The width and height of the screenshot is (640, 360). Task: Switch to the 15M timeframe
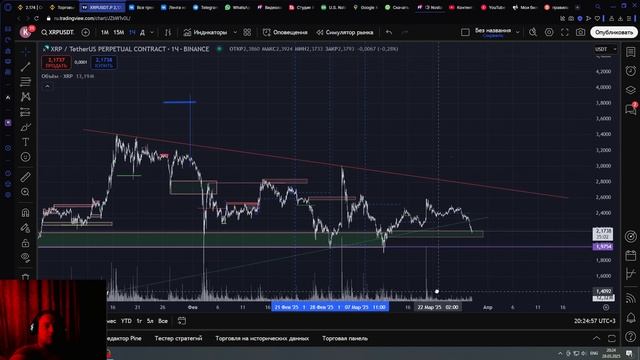[x=118, y=32]
